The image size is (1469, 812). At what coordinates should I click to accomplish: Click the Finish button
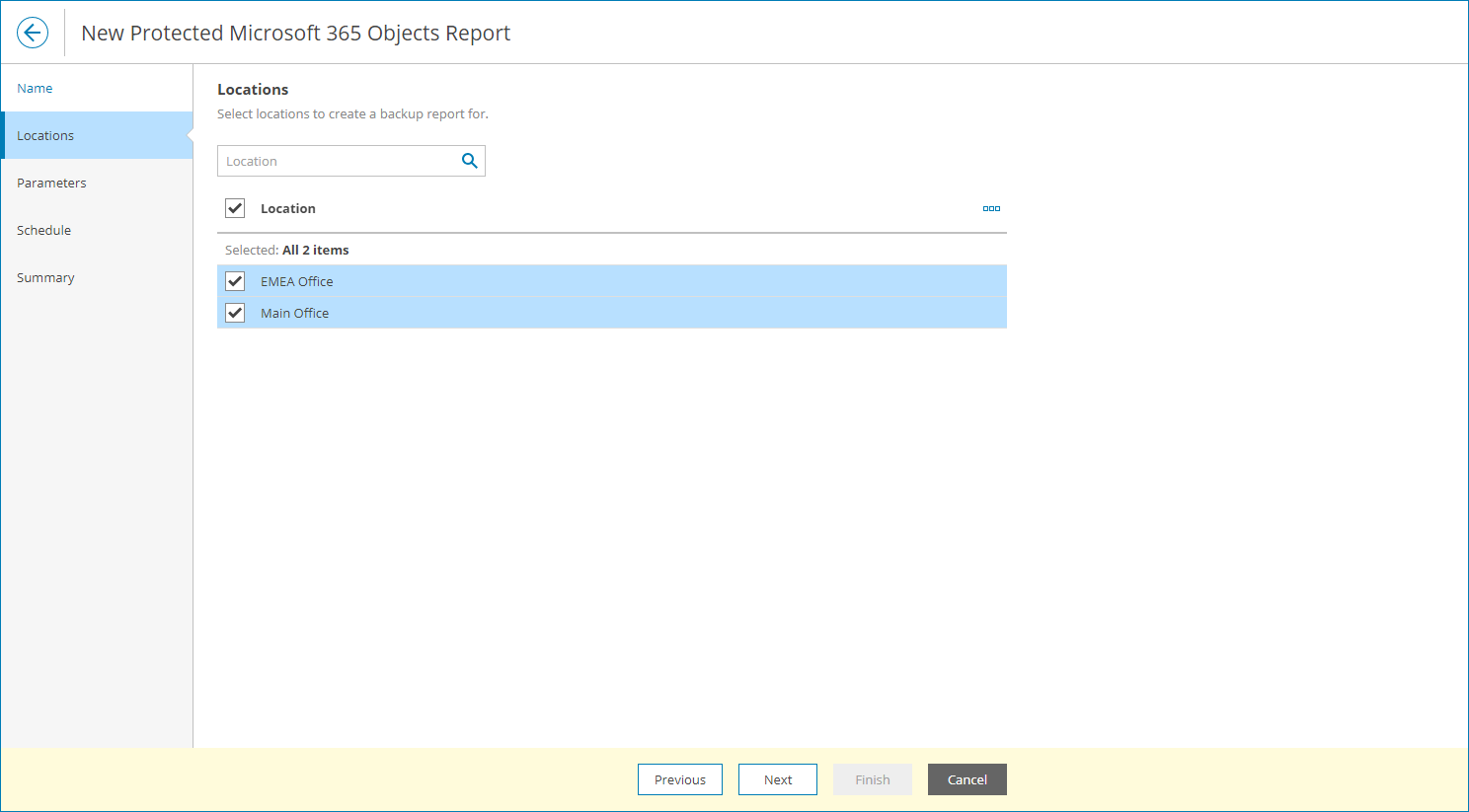click(x=873, y=779)
